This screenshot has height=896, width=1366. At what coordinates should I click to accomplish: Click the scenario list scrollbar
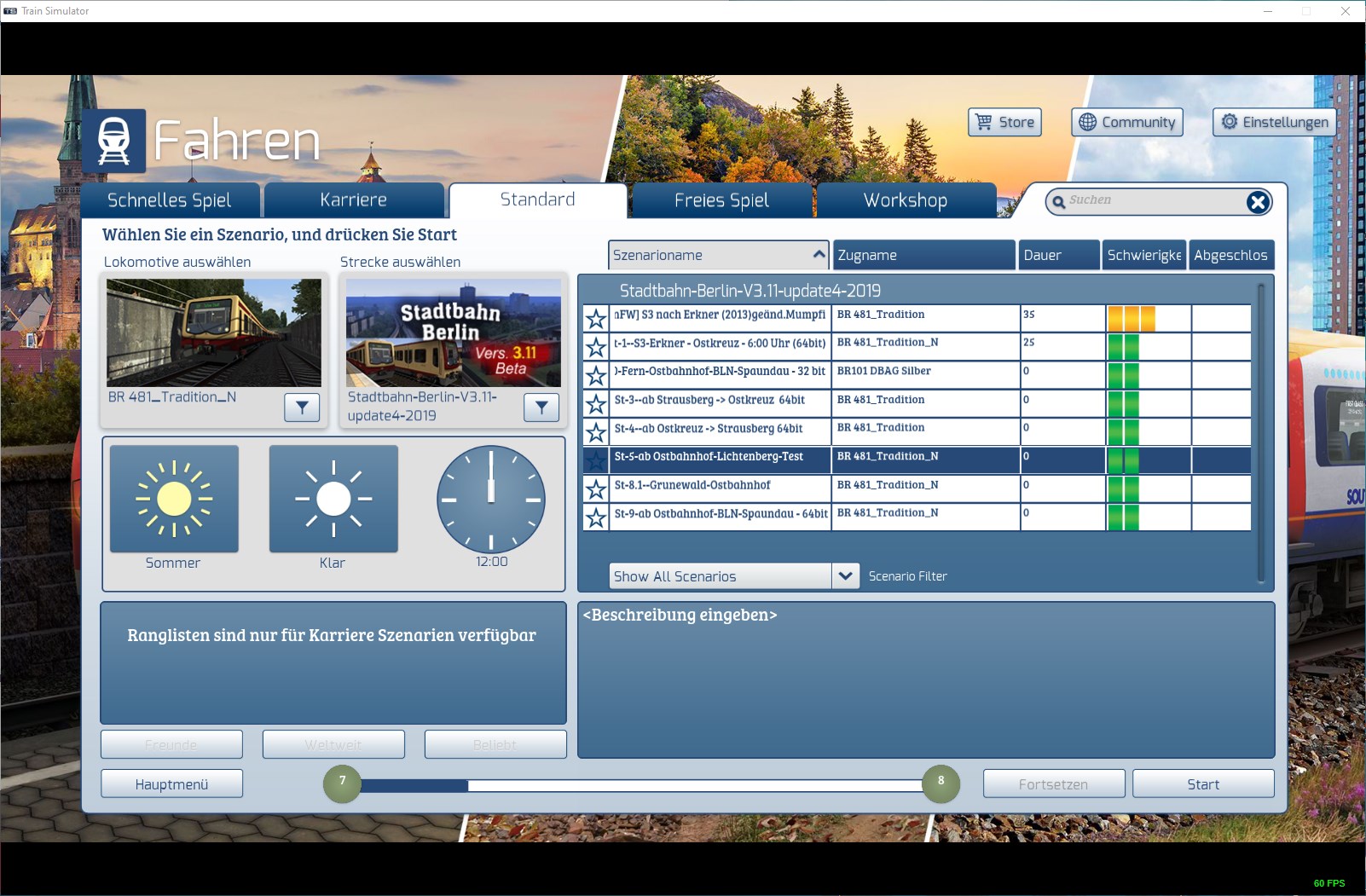point(1261,433)
